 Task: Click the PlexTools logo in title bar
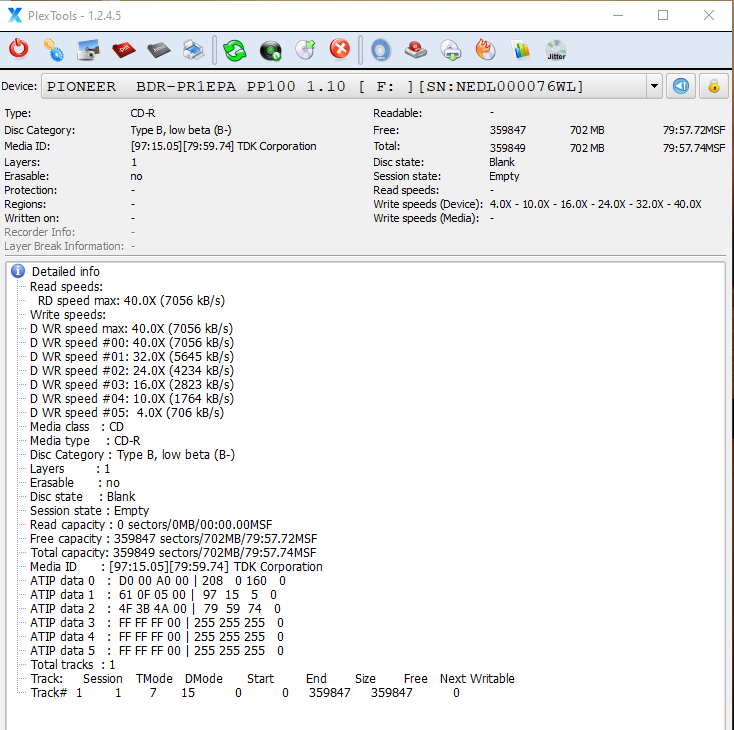pyautogui.click(x=15, y=15)
